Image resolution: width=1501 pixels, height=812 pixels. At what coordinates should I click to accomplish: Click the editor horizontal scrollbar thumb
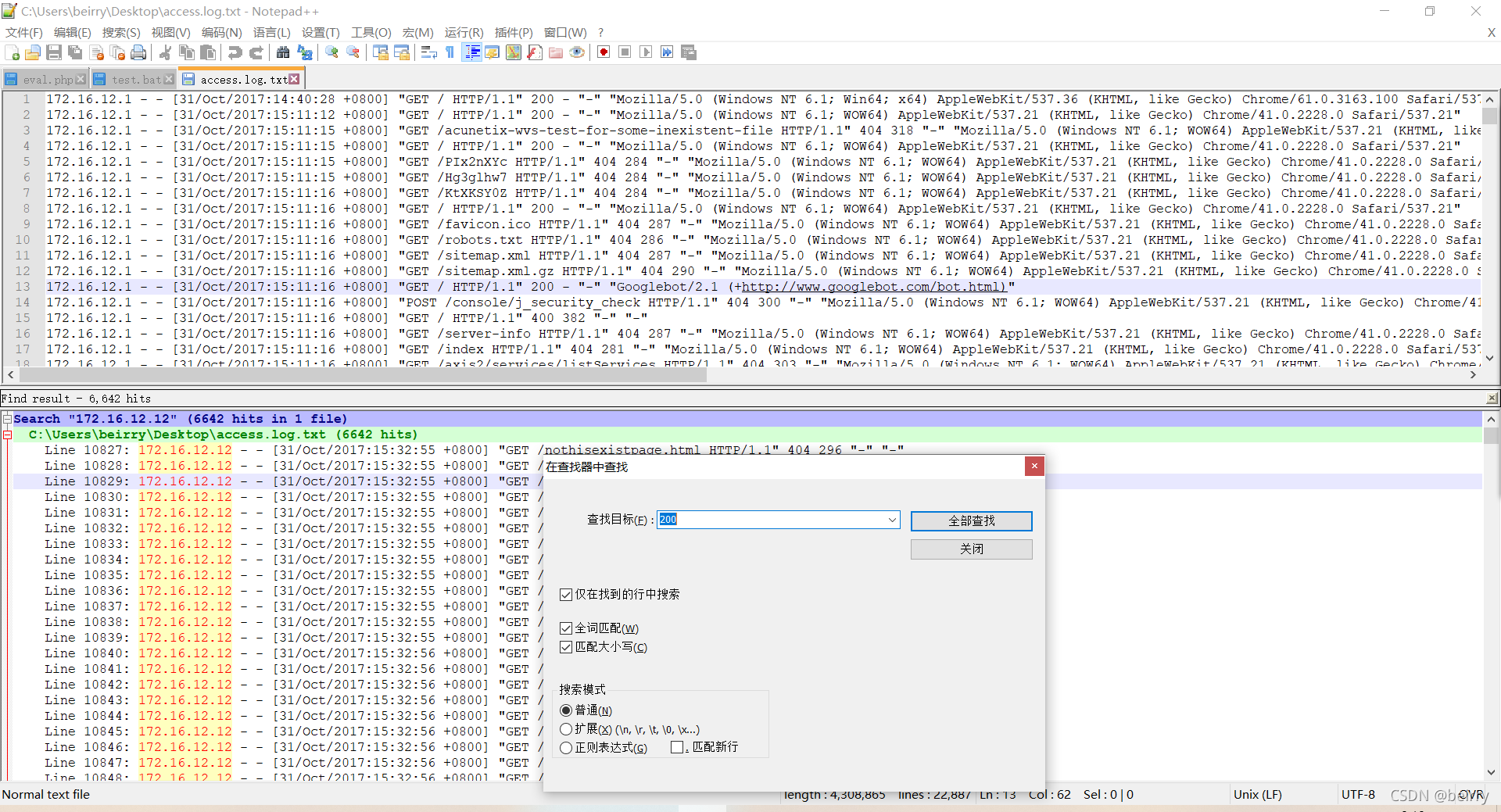click(362, 374)
